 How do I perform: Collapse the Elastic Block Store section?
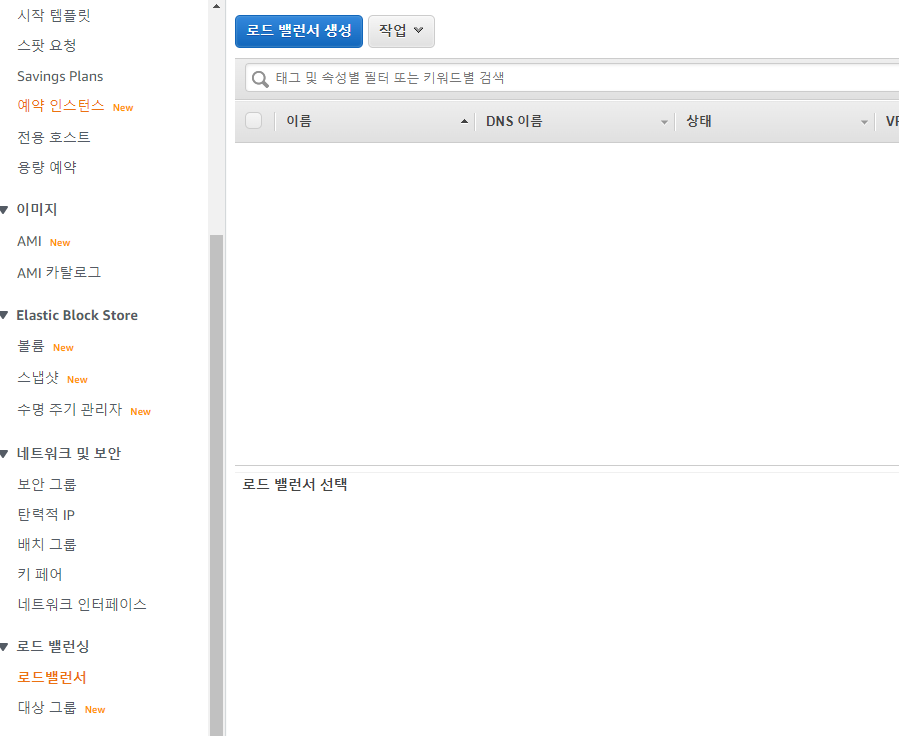point(4,315)
